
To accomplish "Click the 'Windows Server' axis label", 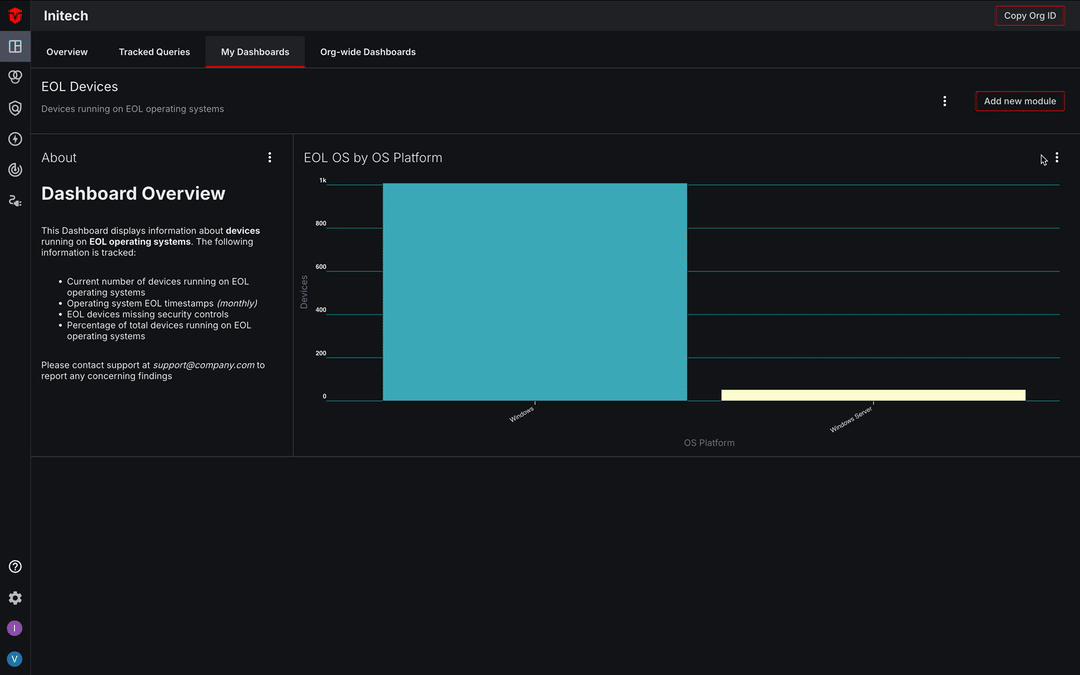I will (851, 419).
